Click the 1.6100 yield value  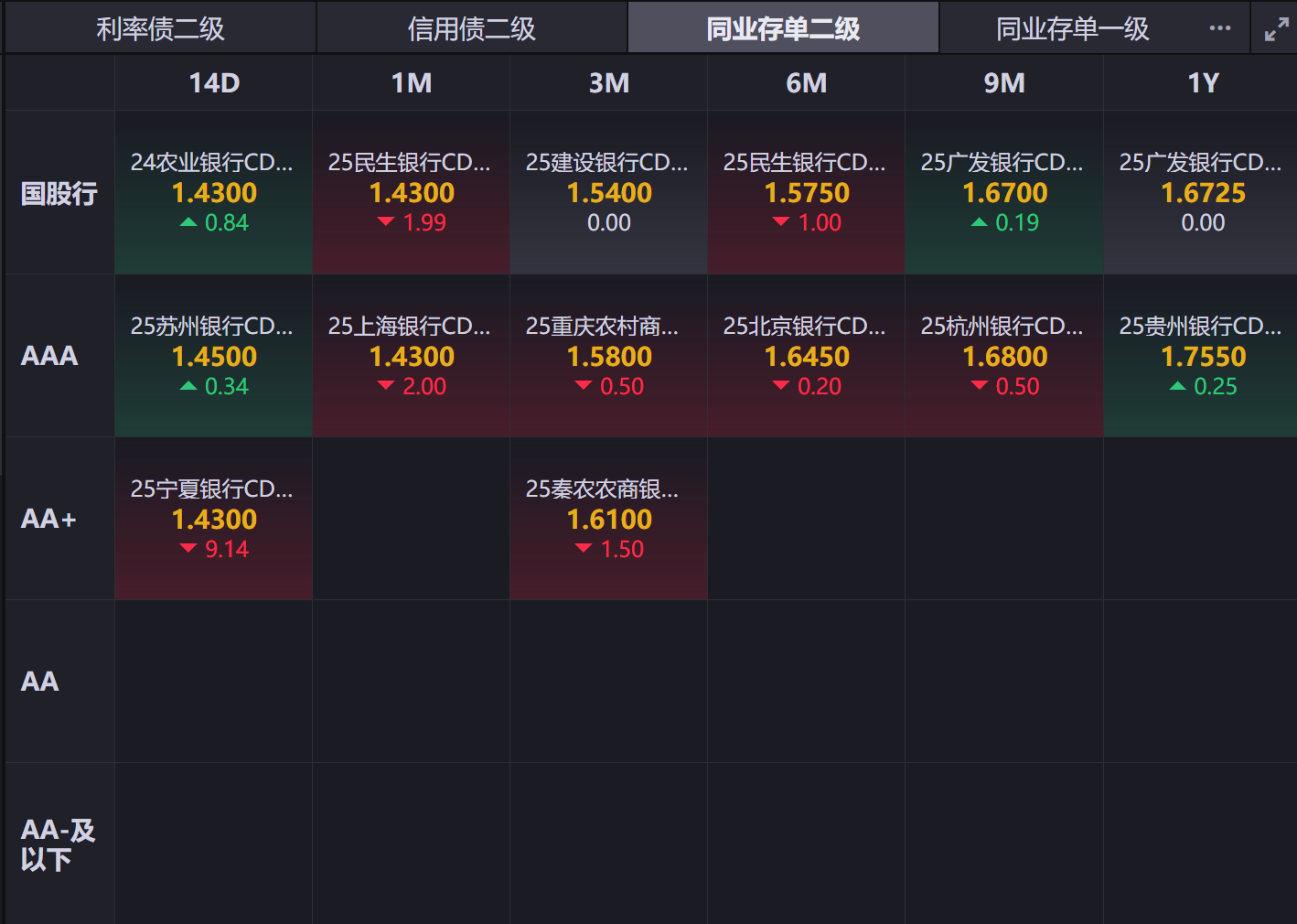(609, 520)
